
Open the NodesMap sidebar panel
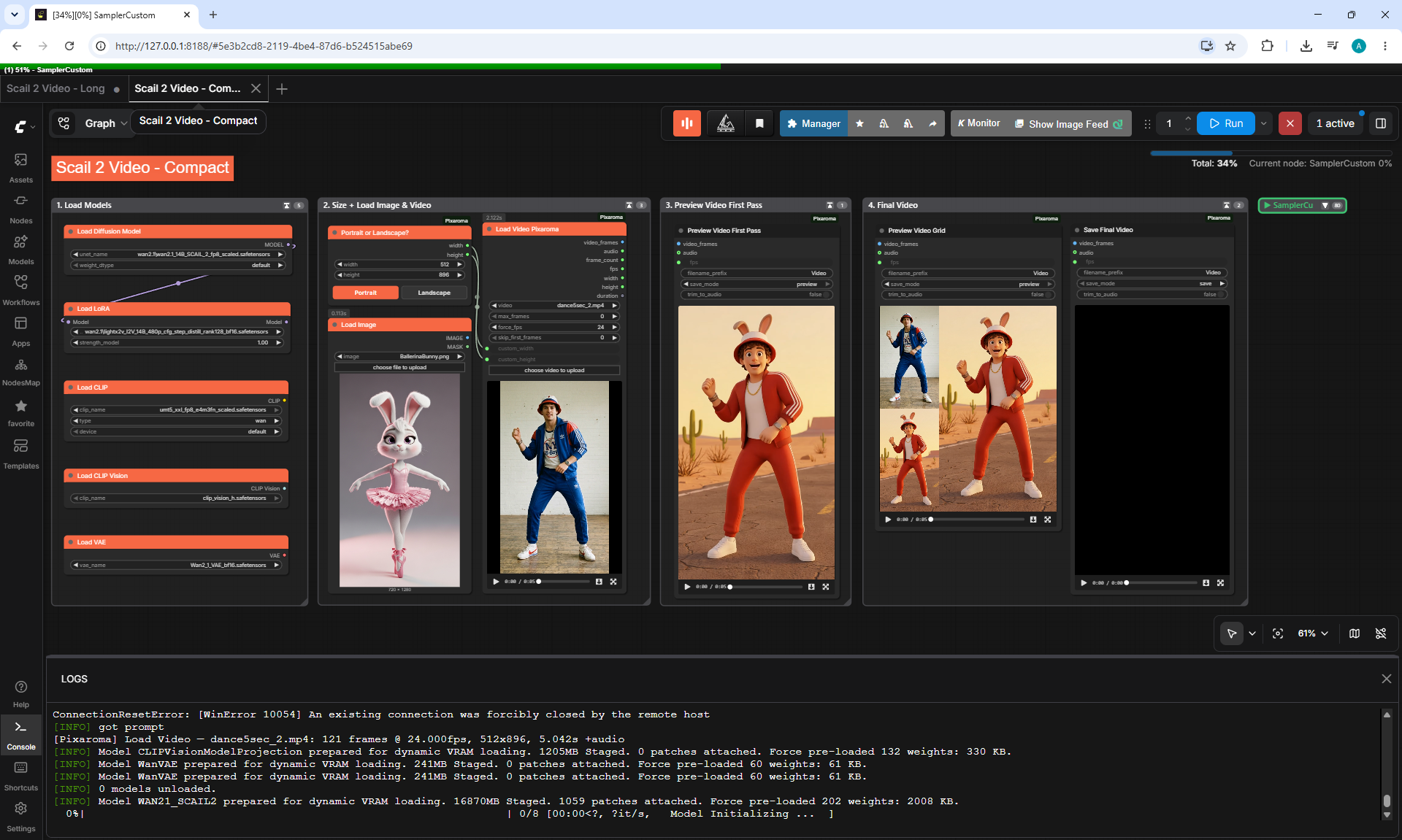coord(21,371)
